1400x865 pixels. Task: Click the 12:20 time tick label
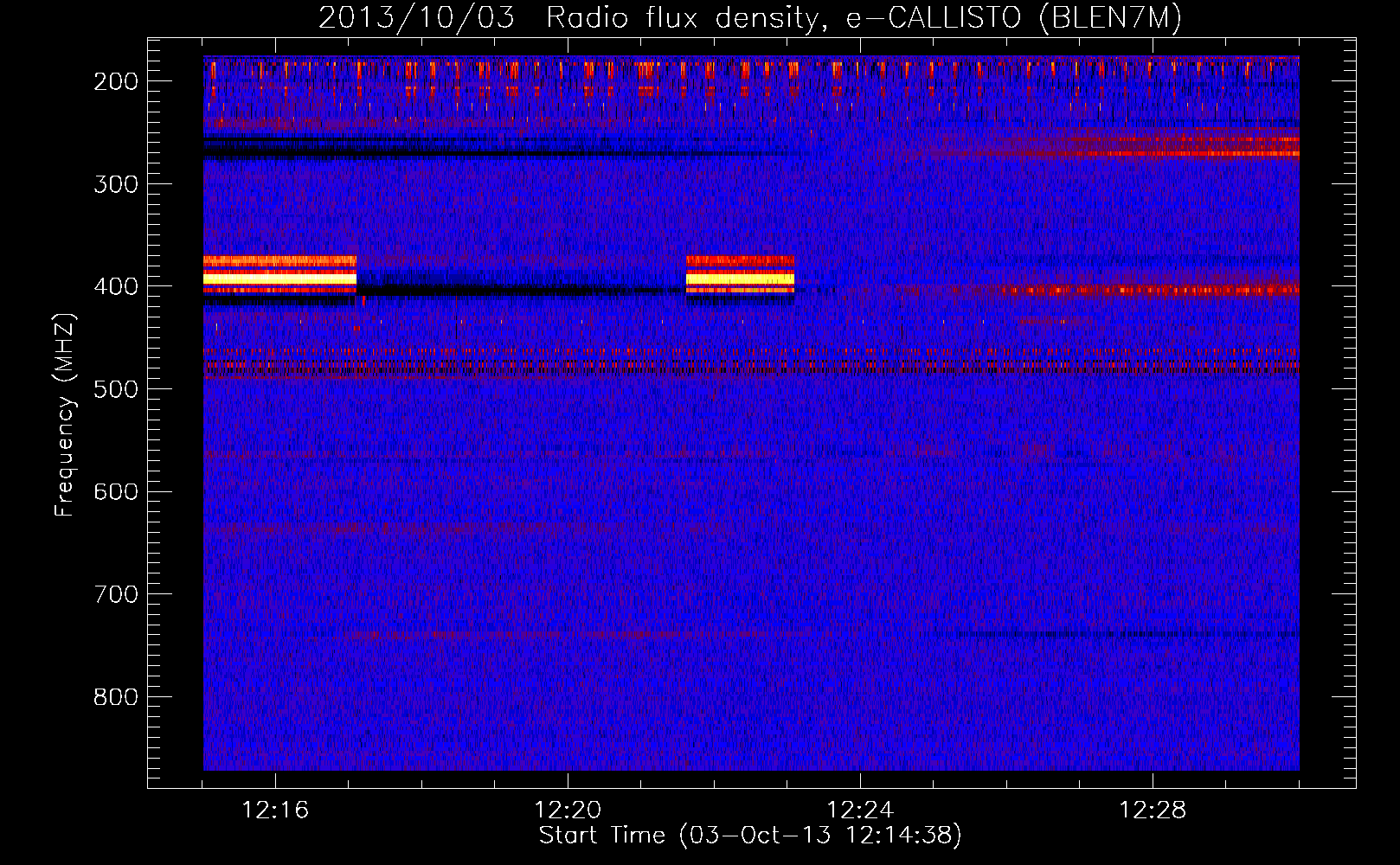(568, 811)
